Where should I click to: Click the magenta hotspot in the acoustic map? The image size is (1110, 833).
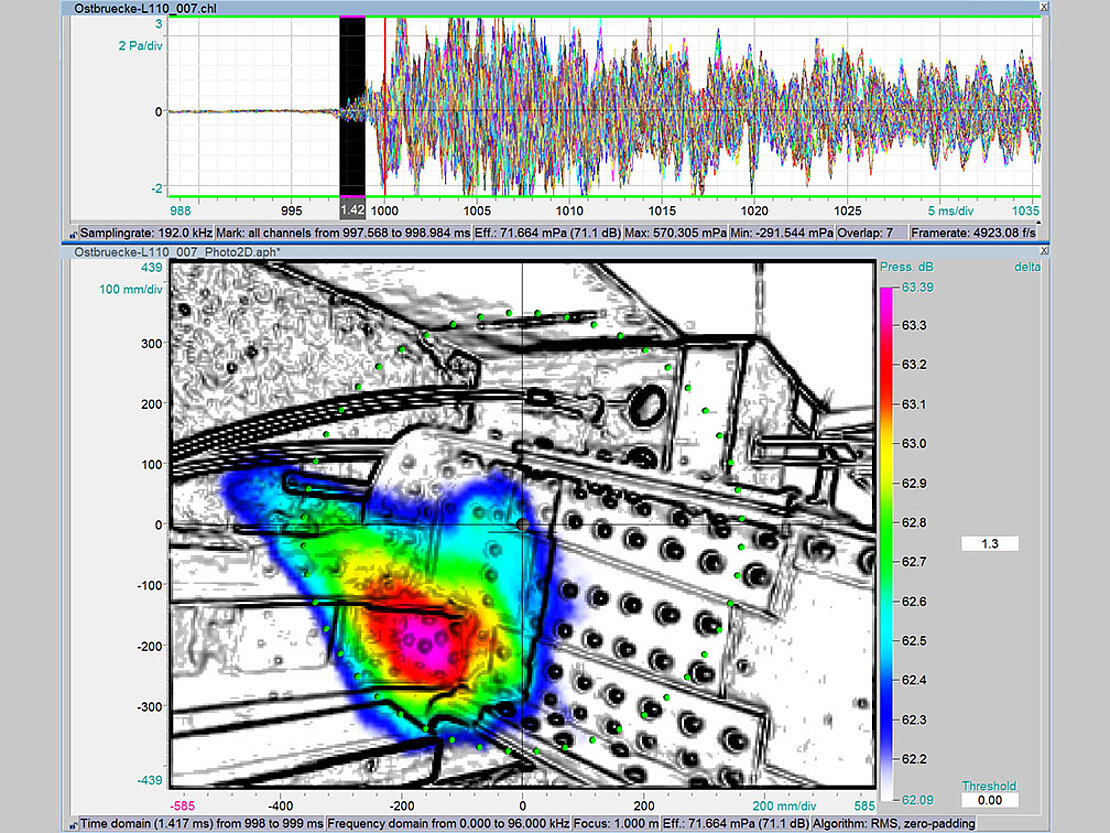click(428, 643)
